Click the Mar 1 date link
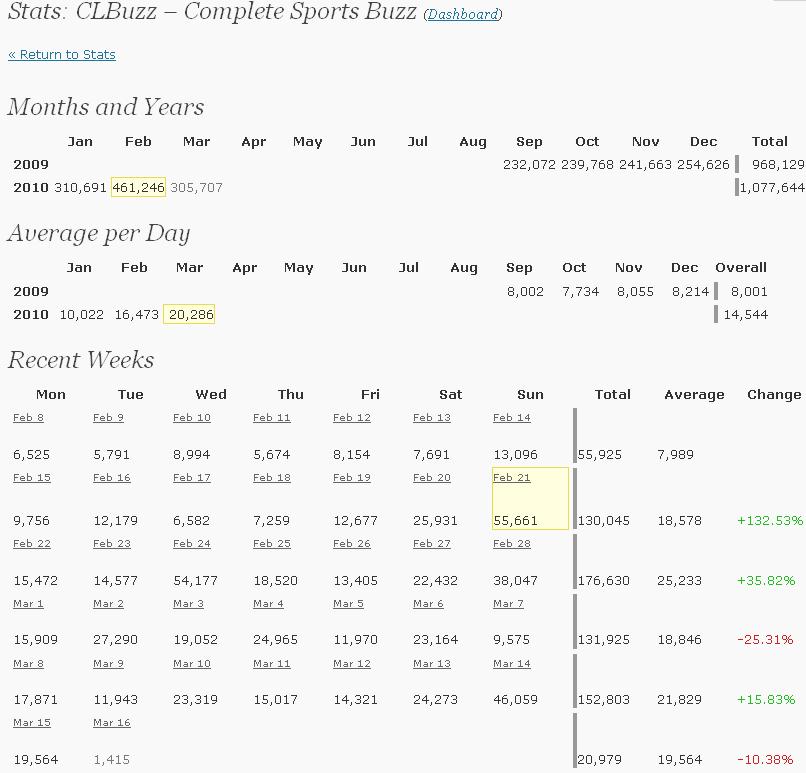The height and width of the screenshot is (773, 806). [x=28, y=604]
